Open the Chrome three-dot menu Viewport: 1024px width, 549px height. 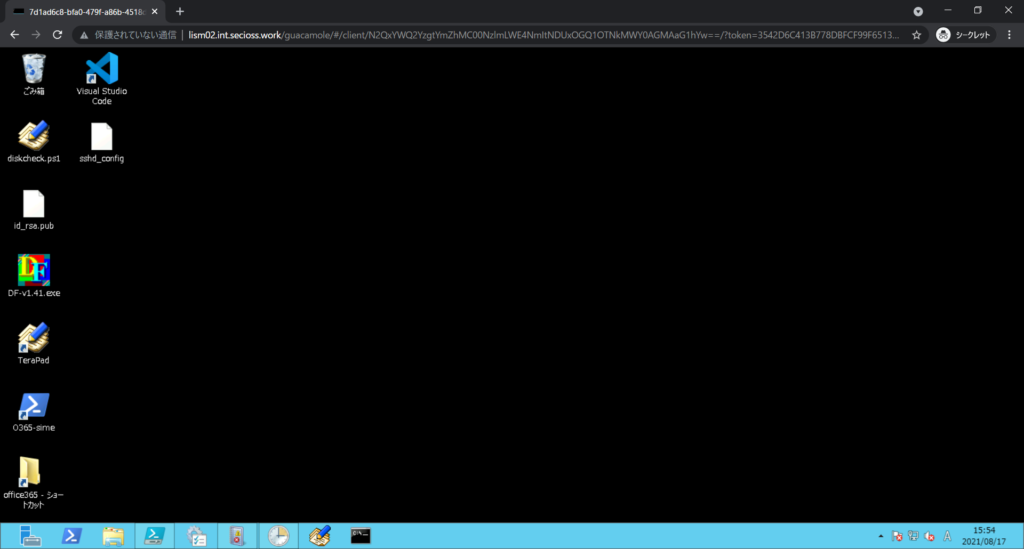tap(1009, 34)
